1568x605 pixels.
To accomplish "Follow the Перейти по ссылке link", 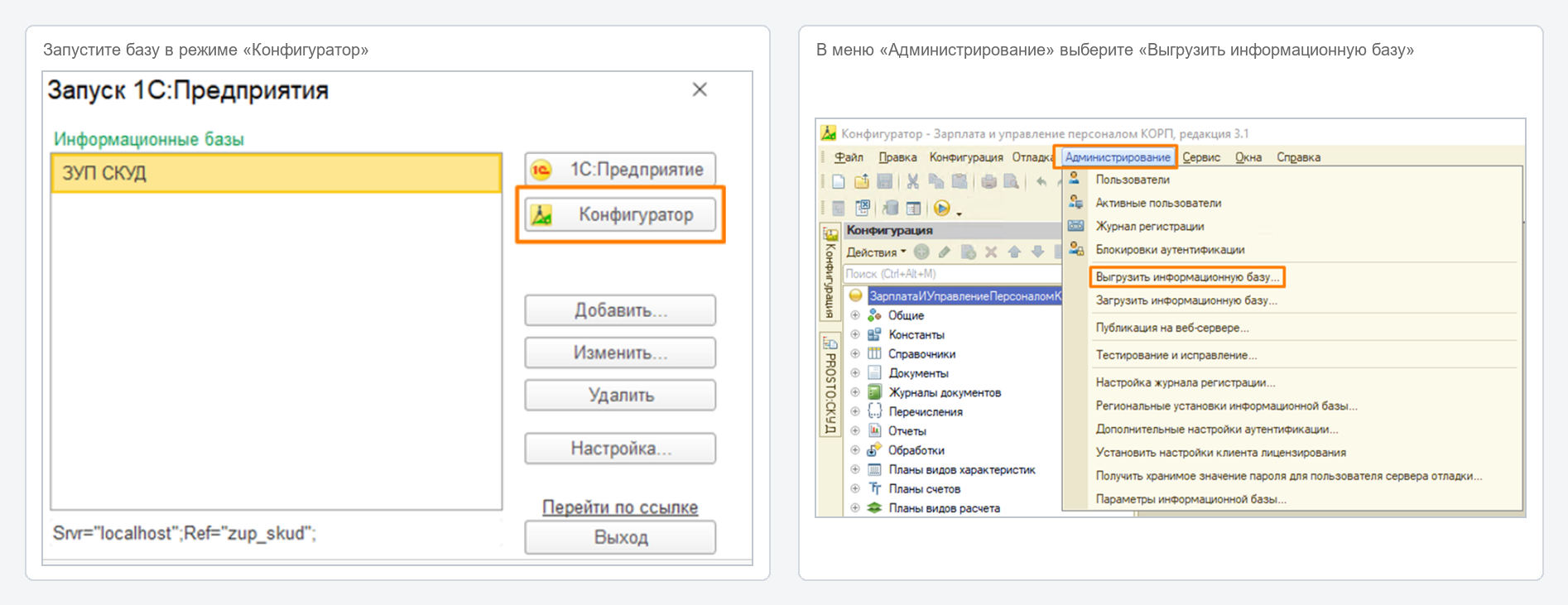I will [x=620, y=507].
